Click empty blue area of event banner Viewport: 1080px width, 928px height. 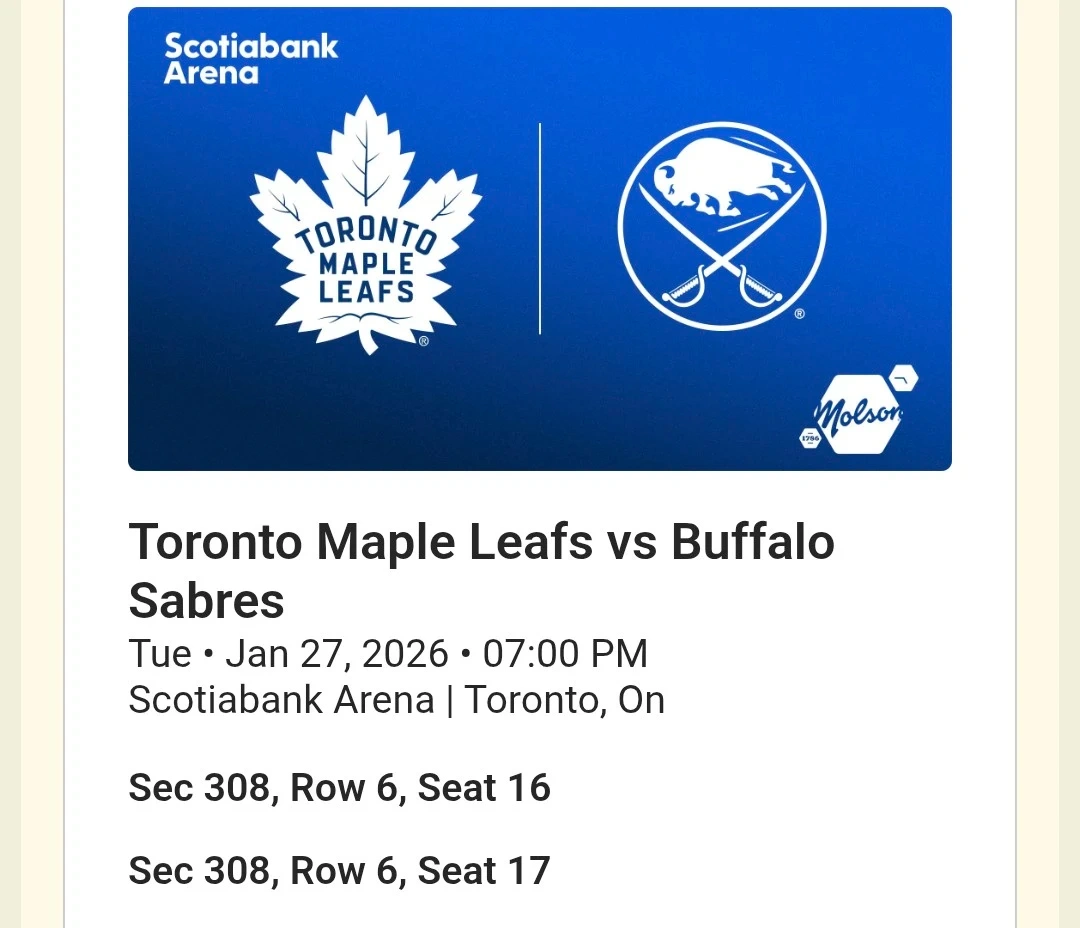tap(600, 420)
